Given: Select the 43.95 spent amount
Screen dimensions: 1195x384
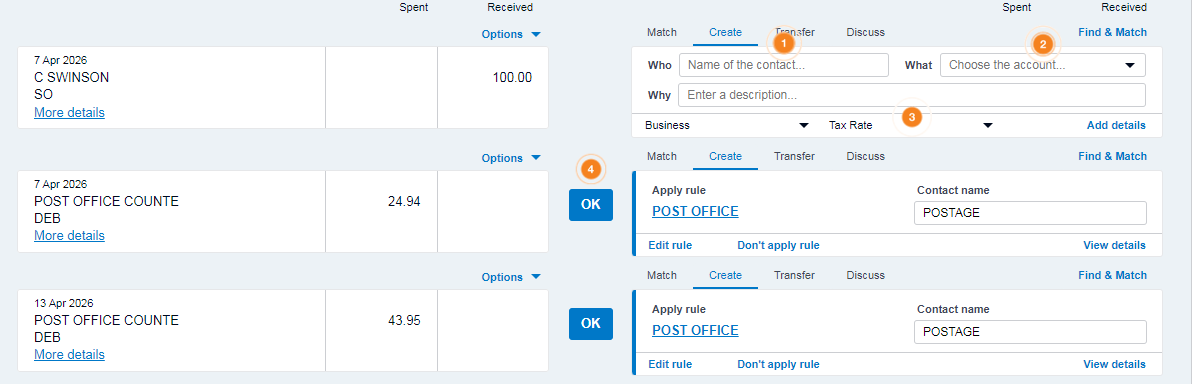Looking at the screenshot, I should (x=404, y=321).
